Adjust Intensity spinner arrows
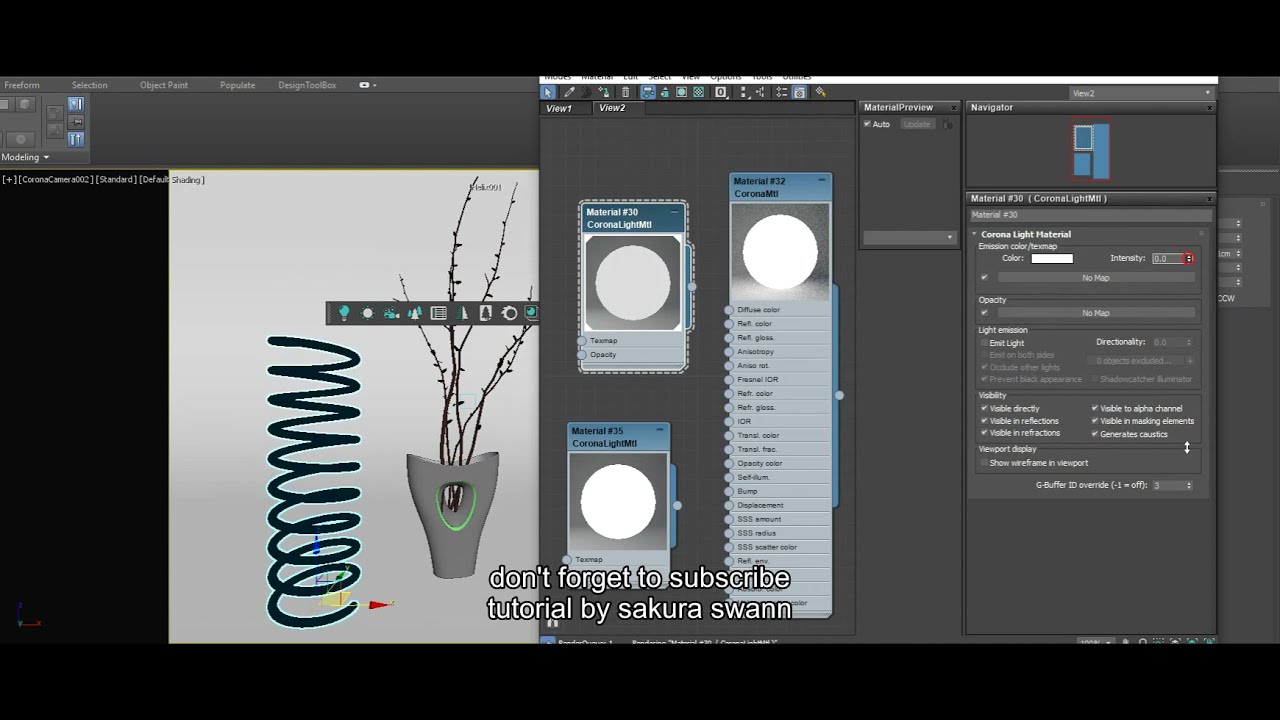This screenshot has width=1280, height=720. (x=1189, y=258)
